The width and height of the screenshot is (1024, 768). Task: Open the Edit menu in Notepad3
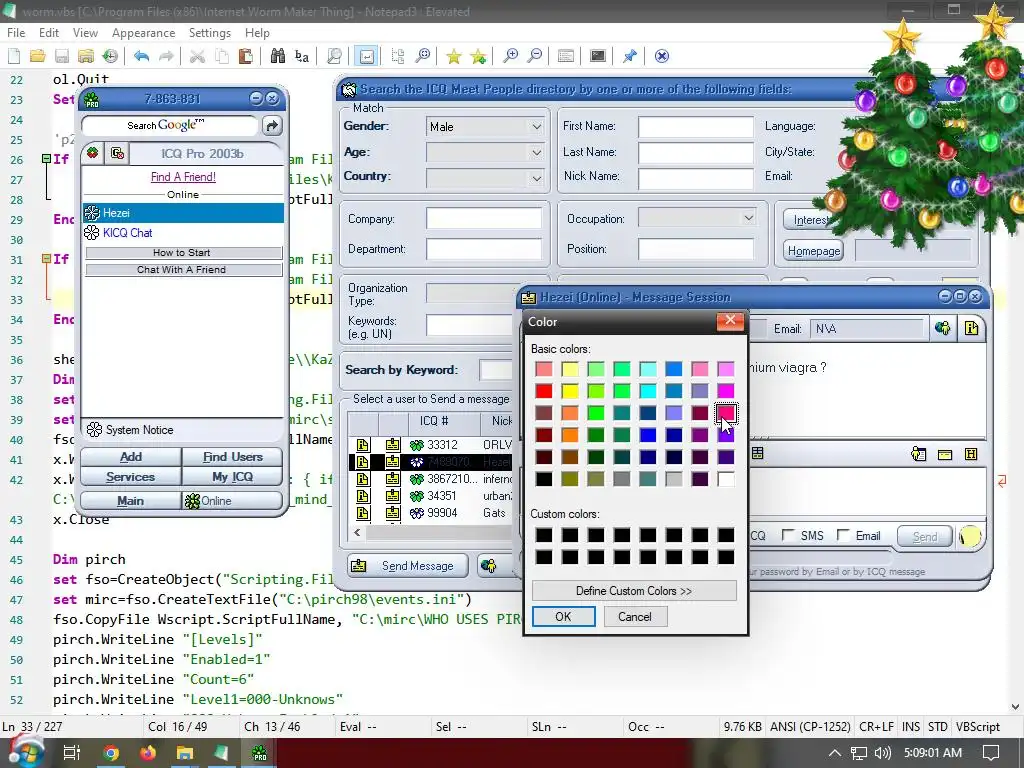(x=49, y=33)
